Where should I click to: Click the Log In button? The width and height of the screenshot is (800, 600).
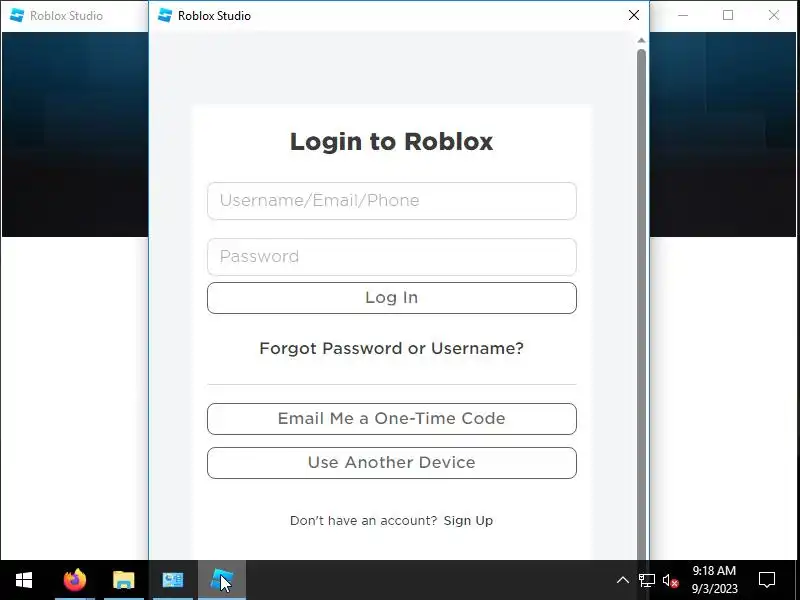click(392, 298)
